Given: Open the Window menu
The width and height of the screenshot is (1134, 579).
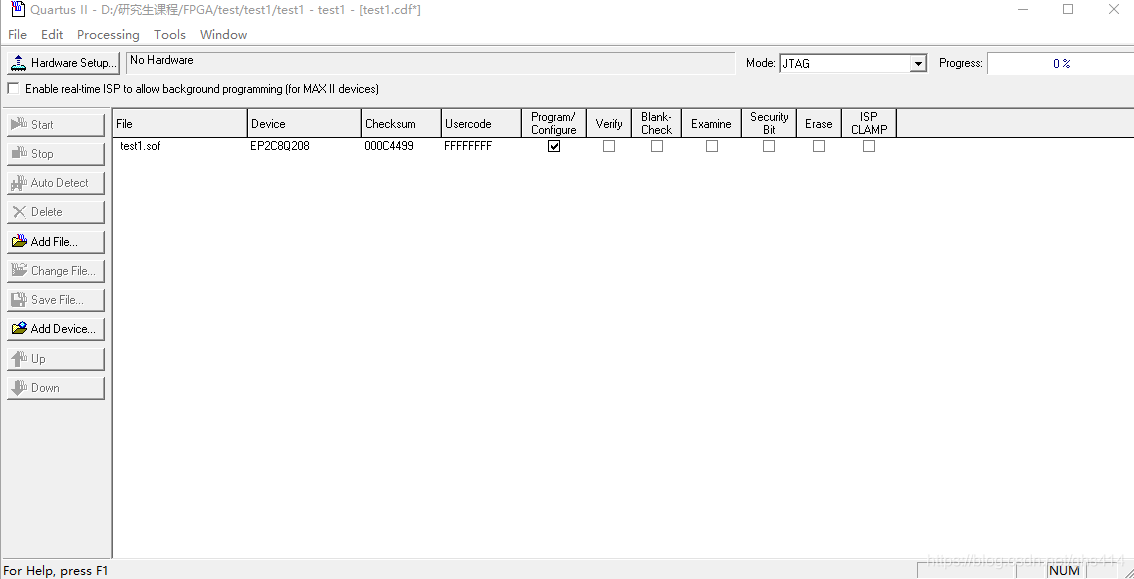Looking at the screenshot, I should (223, 35).
